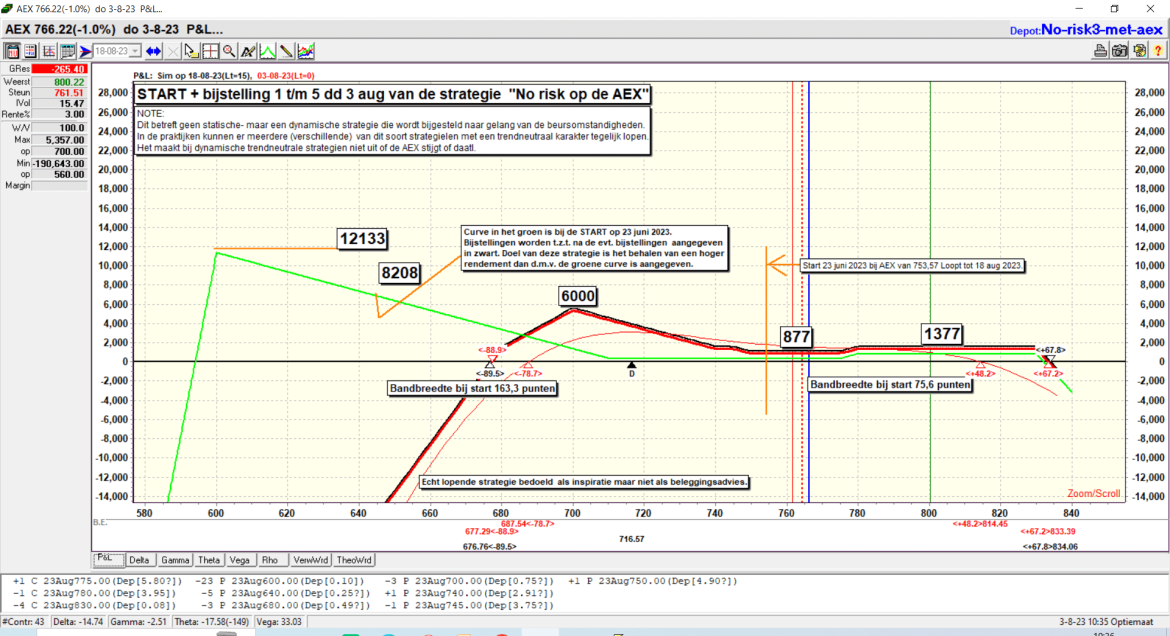This screenshot has width=1170, height=636.
Task: Switch to the P&L tab
Action: coord(108,559)
